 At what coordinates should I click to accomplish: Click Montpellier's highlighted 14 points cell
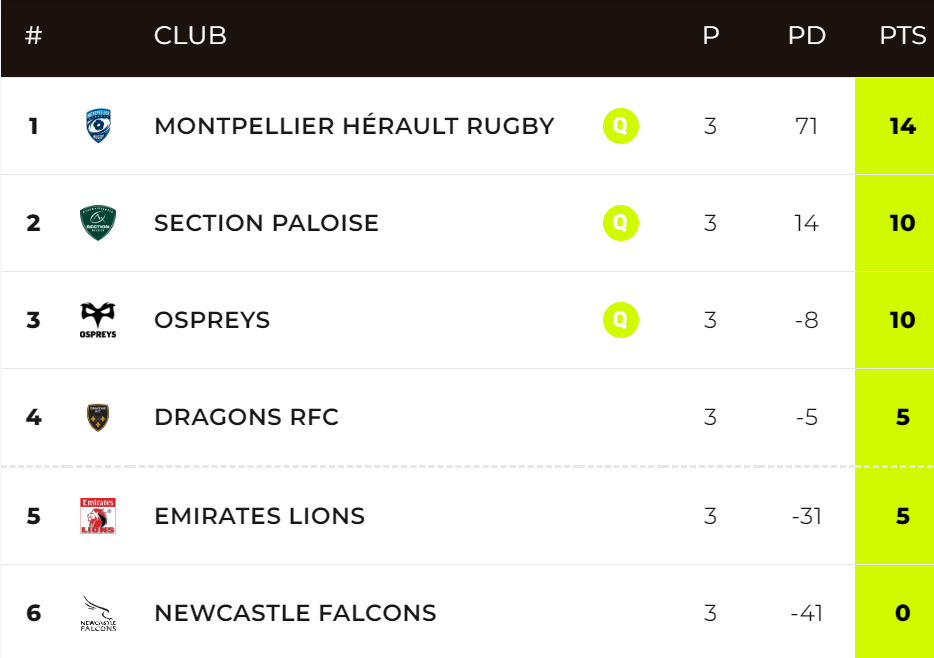coord(902,126)
